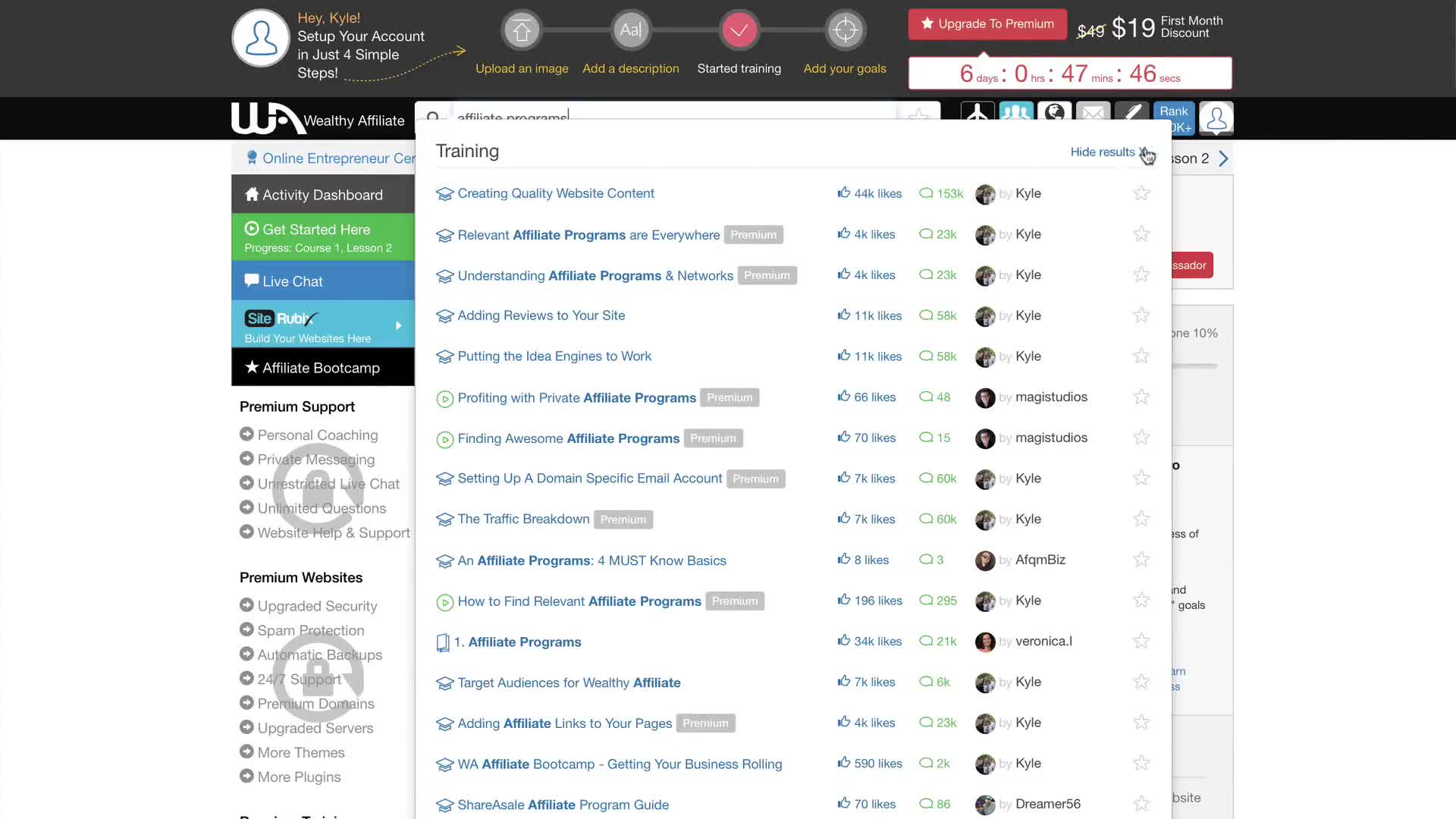Click Upgrade To Premium button
The height and width of the screenshot is (819, 1456).
987,24
